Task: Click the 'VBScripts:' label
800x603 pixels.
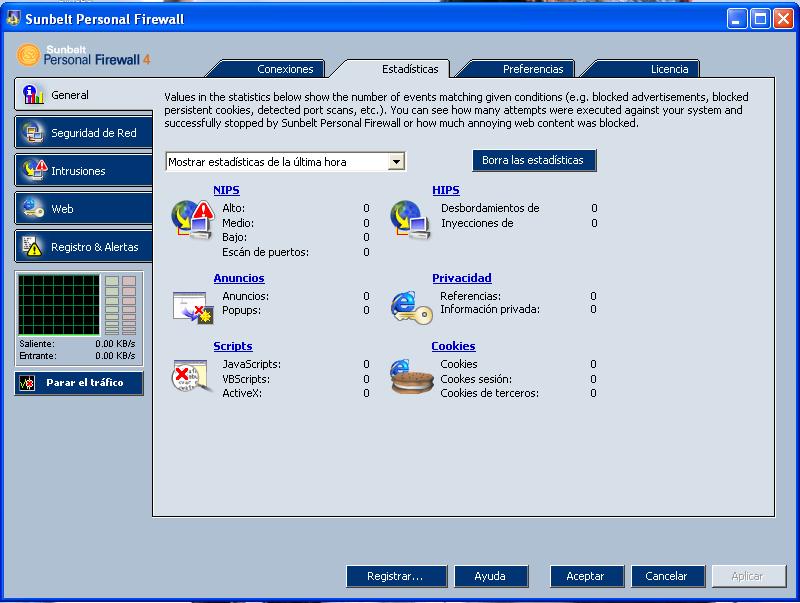Action: click(246, 379)
